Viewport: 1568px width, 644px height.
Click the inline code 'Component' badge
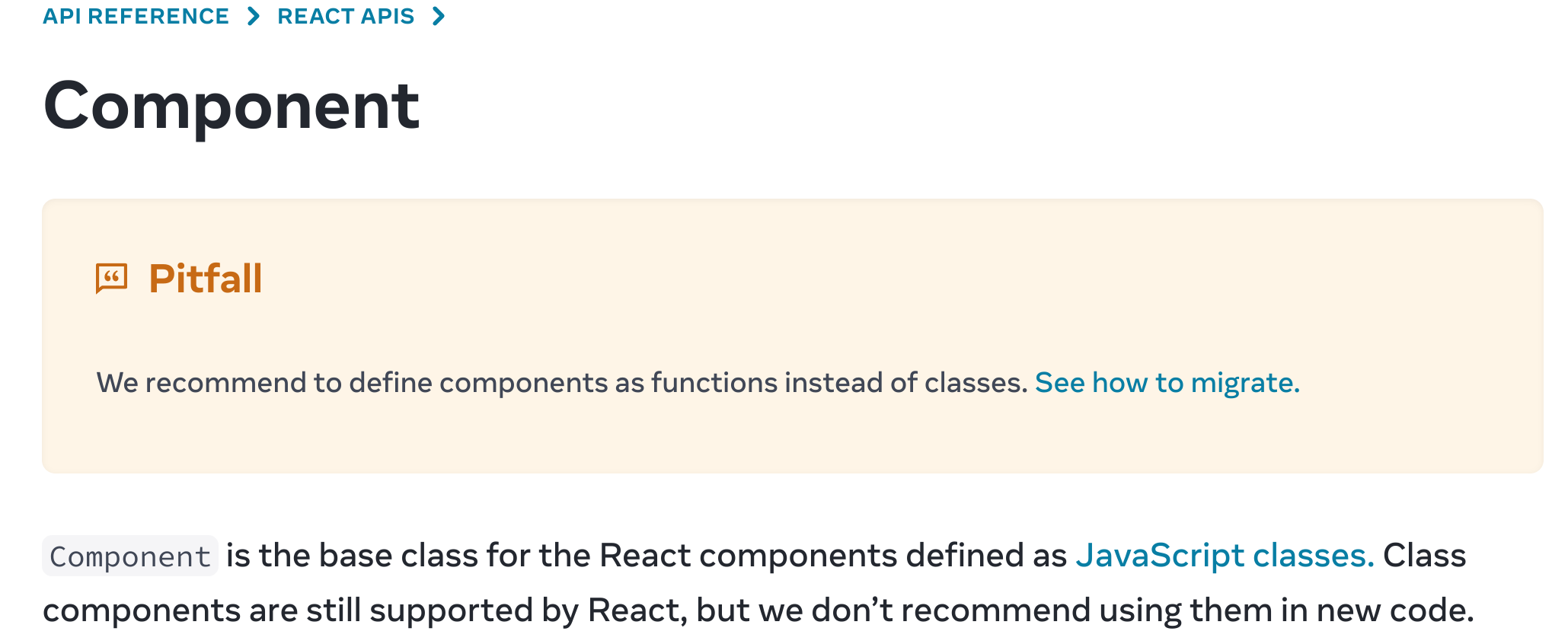pos(130,556)
